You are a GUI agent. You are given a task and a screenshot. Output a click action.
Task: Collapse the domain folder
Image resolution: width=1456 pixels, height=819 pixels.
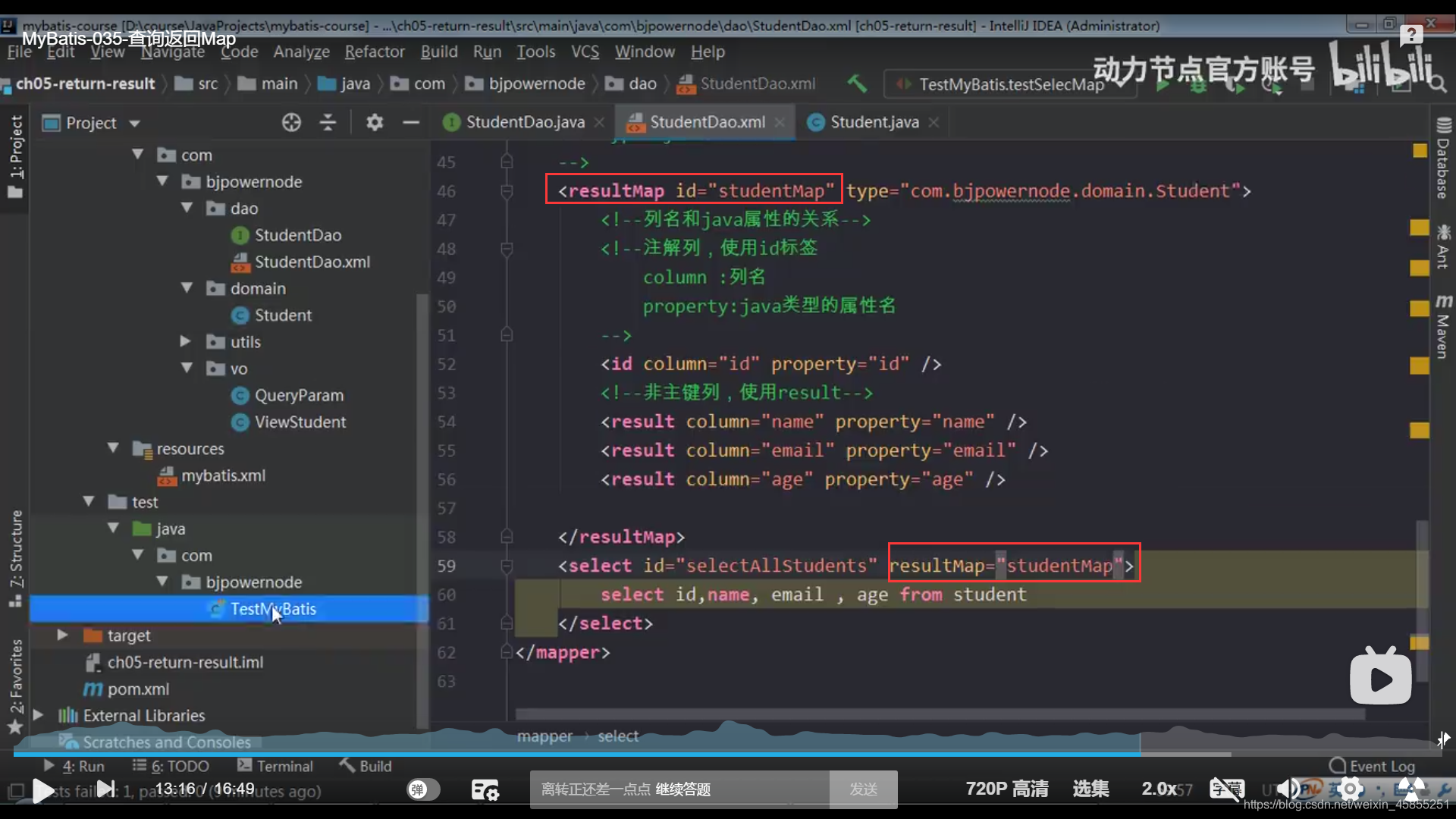(x=187, y=288)
